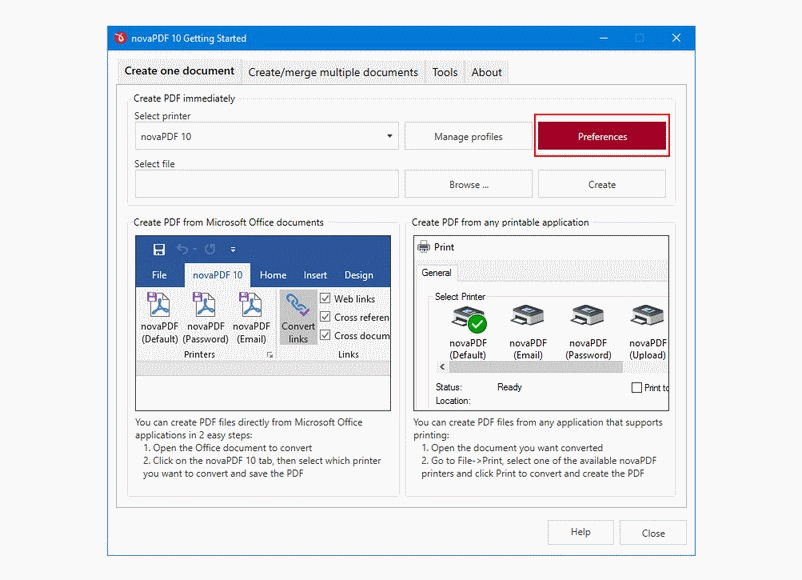The width and height of the screenshot is (802, 580).
Task: Minimize the novaPDF window
Action: tap(604, 38)
